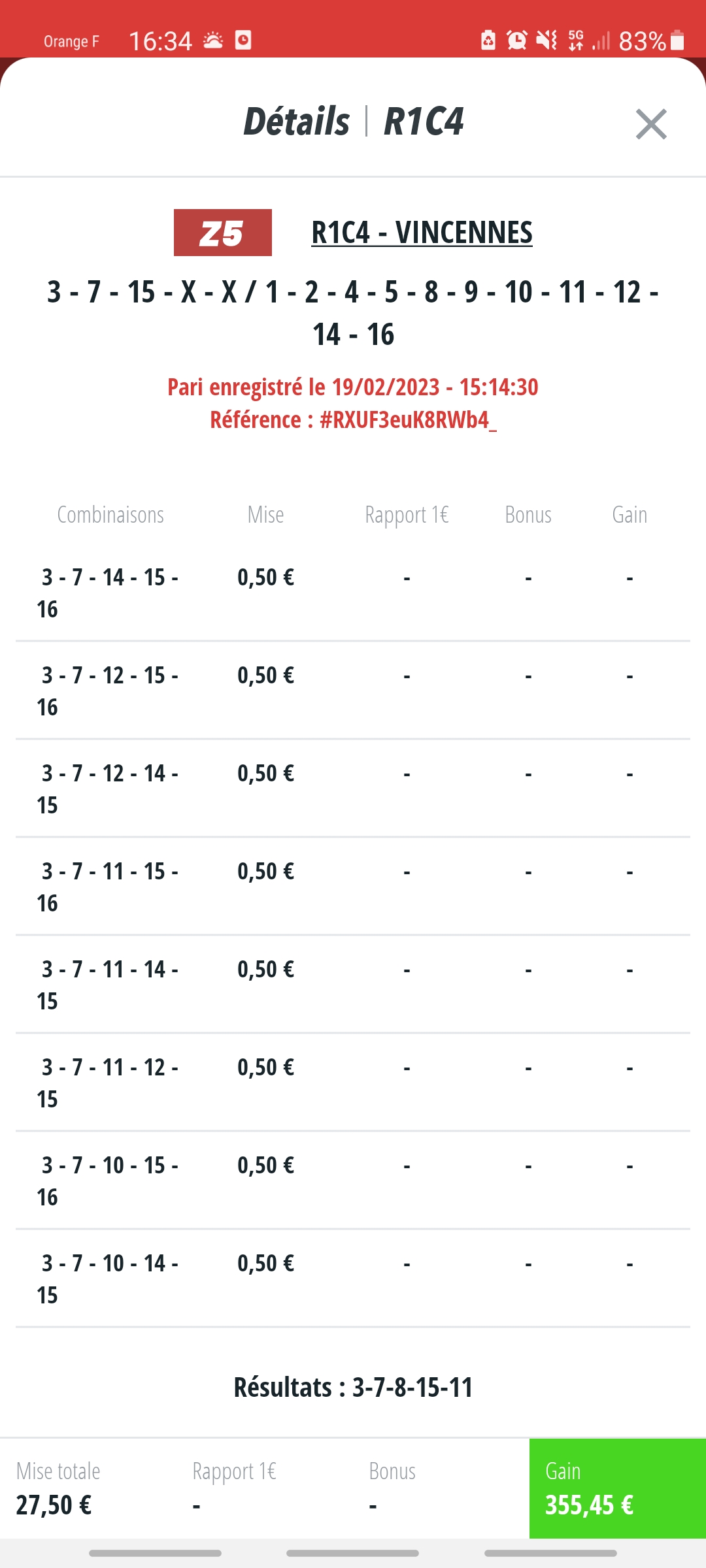
Task: Tap the weather icon in status bar
Action: click(213, 41)
